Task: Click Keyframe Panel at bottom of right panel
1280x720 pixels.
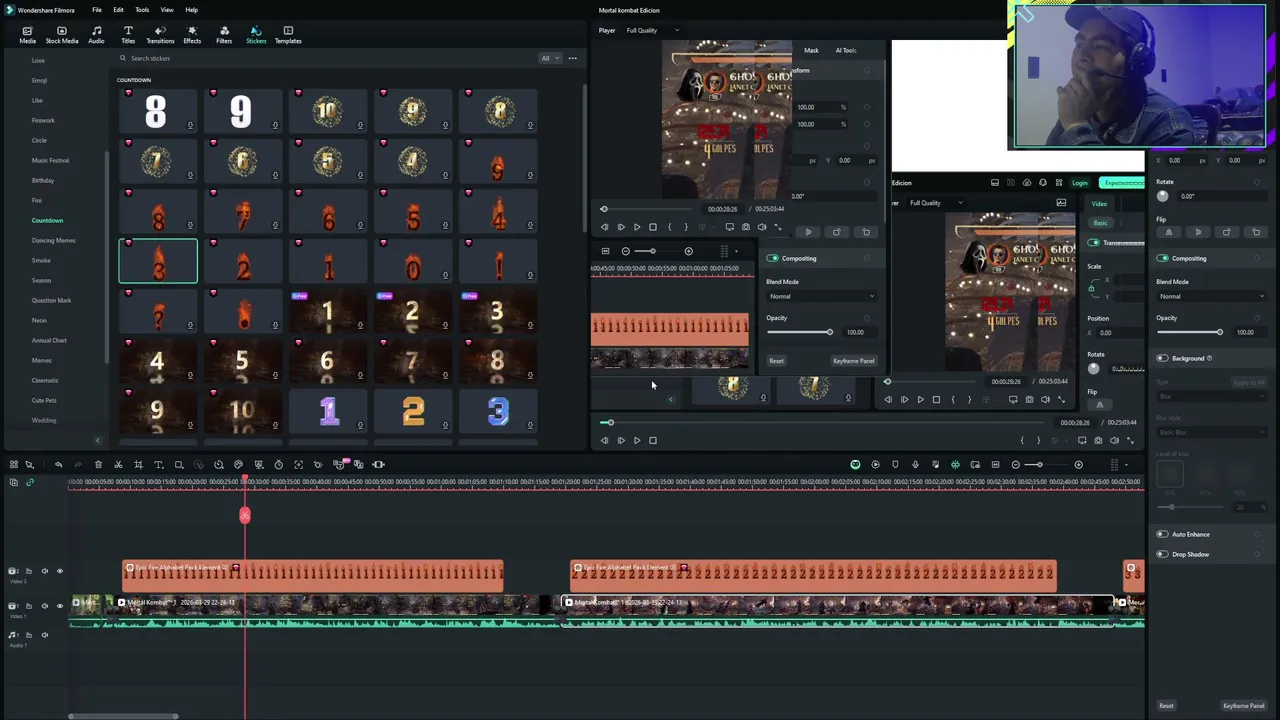Action: point(1244,706)
